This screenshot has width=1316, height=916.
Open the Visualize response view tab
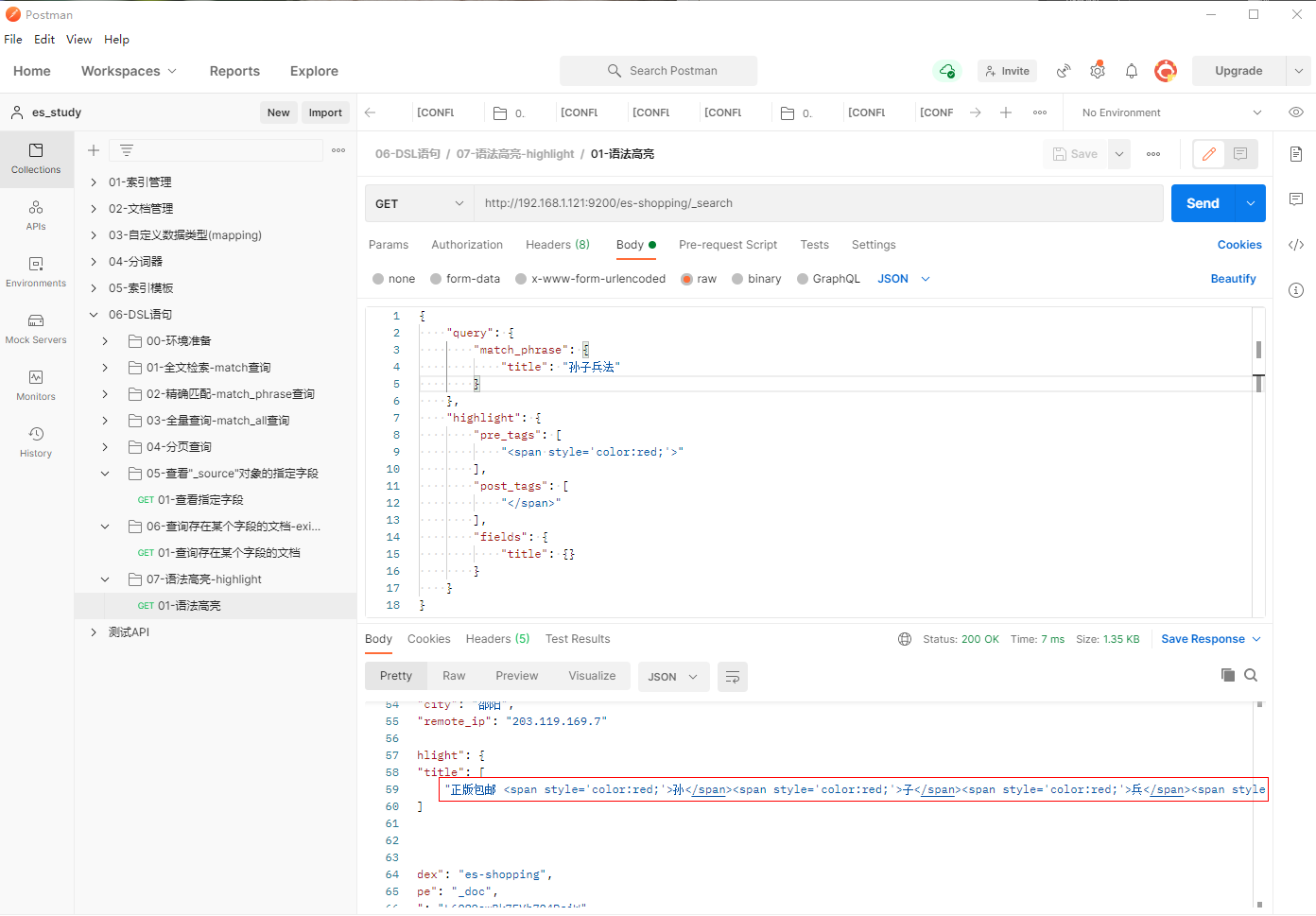[592, 676]
